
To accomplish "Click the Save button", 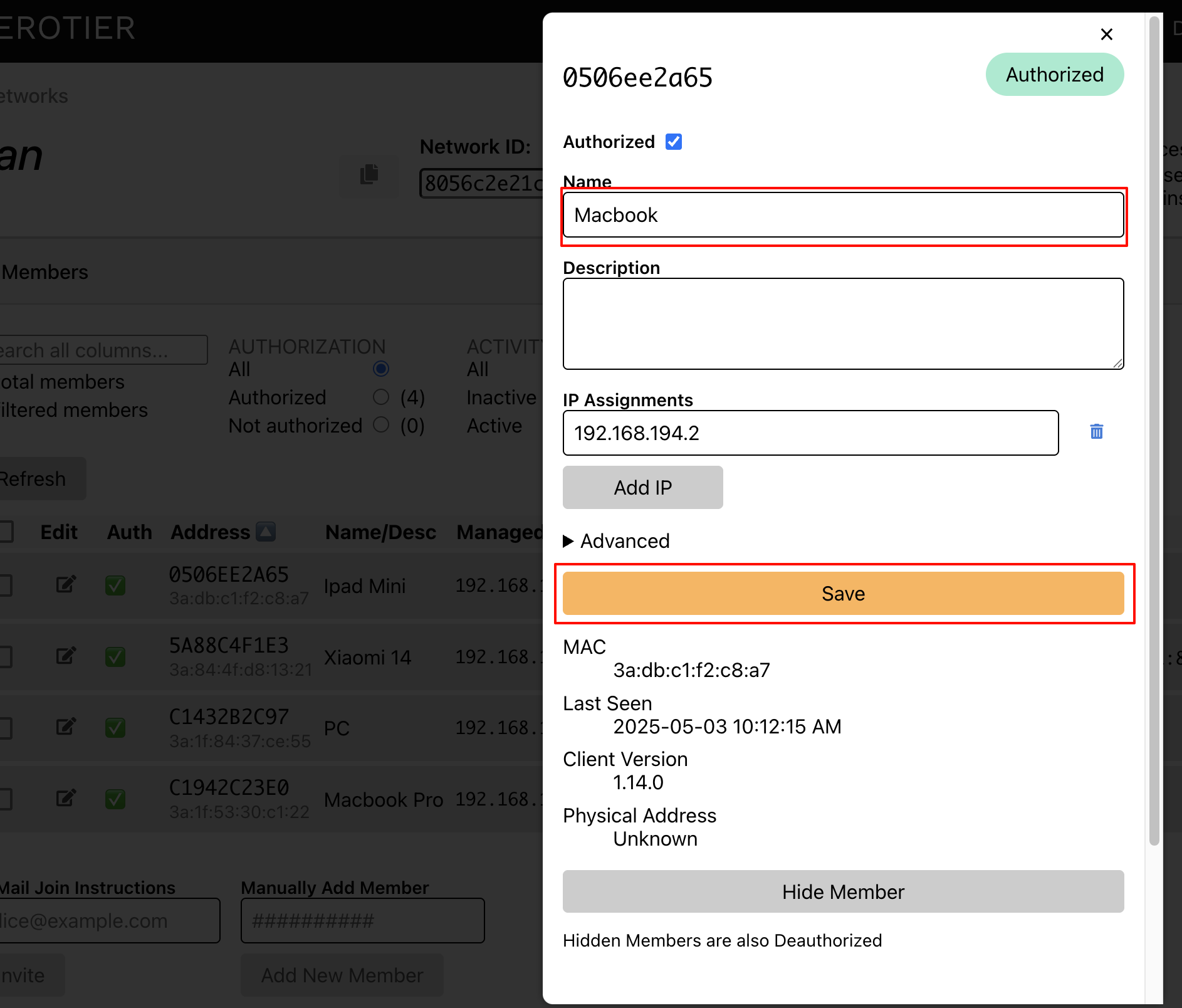I will pyautogui.click(x=843, y=594).
